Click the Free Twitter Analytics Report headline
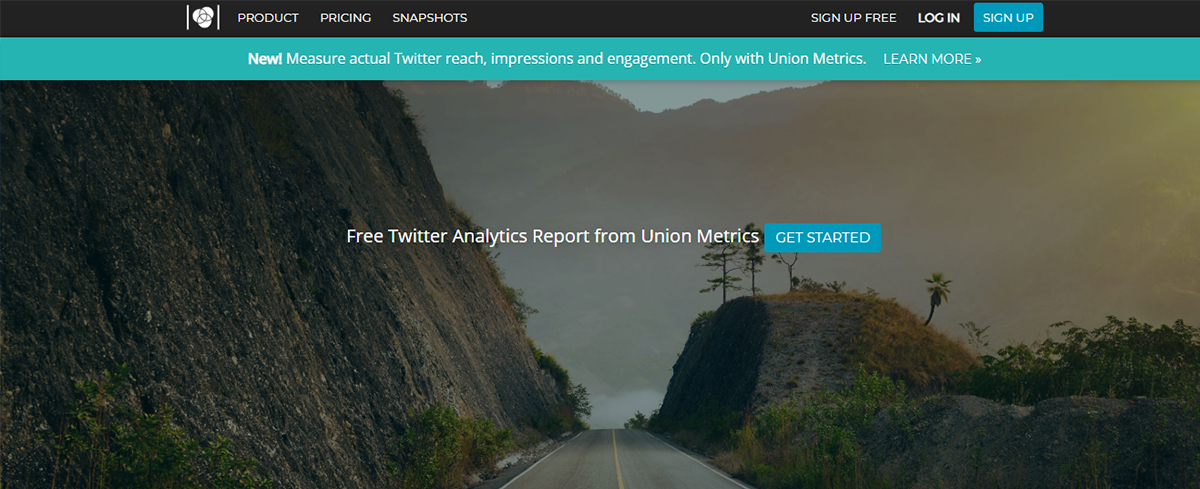The height and width of the screenshot is (489, 1200). coord(553,237)
